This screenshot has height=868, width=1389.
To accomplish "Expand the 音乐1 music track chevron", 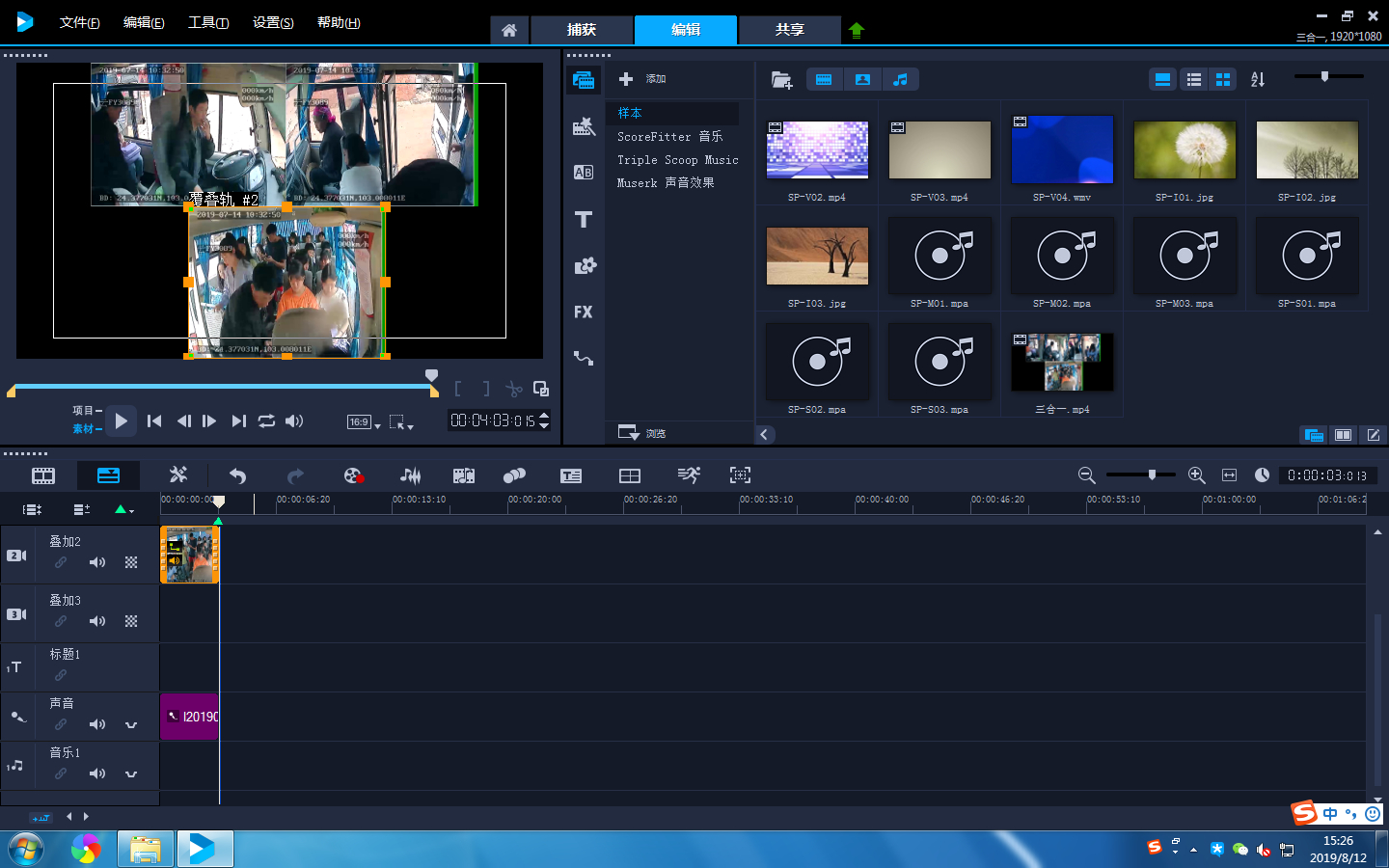I will (131, 773).
